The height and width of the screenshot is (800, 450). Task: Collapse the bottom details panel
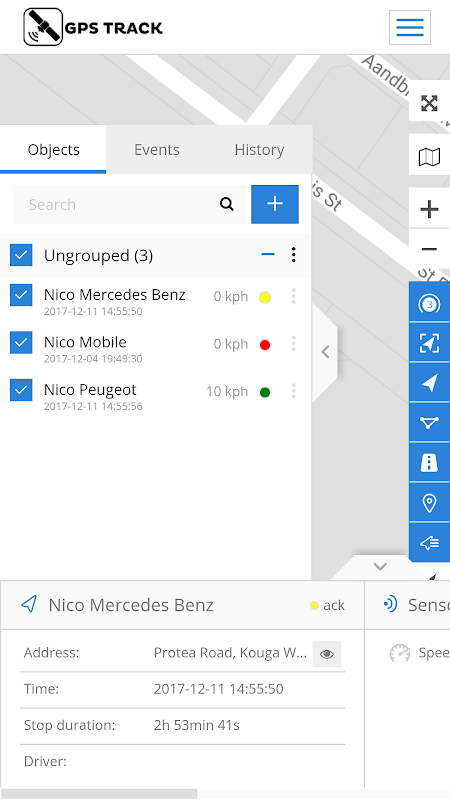[x=380, y=567]
